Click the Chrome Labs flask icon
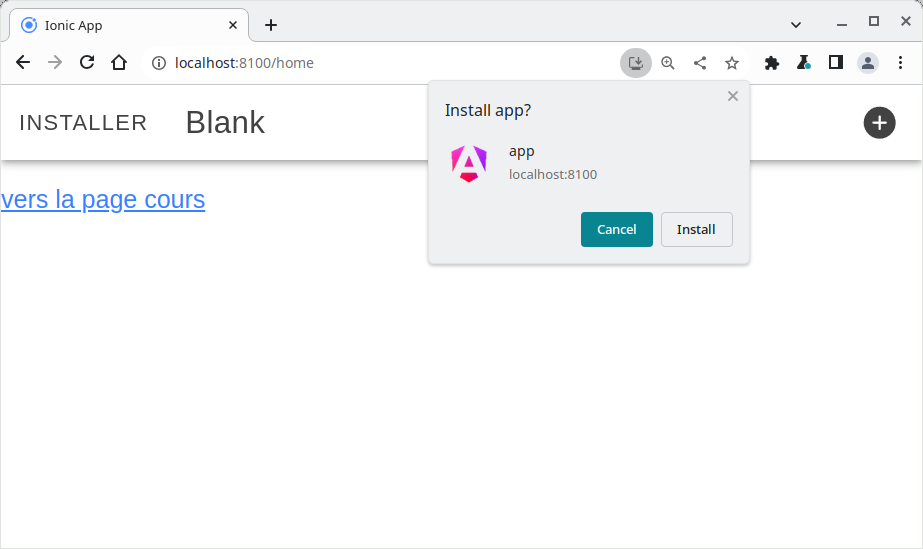Viewport: 923px width, 549px height. coord(804,63)
